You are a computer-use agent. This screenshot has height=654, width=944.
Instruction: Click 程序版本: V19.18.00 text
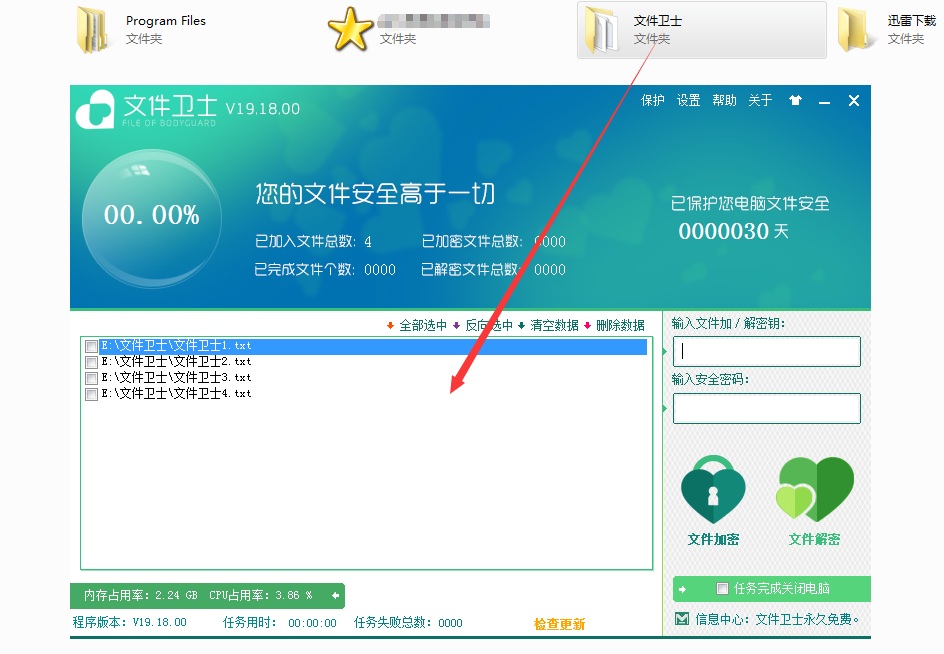(x=129, y=622)
